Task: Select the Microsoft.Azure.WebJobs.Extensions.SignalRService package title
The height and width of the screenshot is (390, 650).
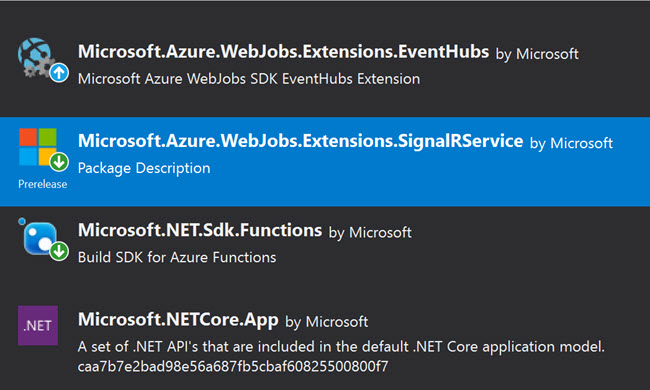Action: point(301,141)
